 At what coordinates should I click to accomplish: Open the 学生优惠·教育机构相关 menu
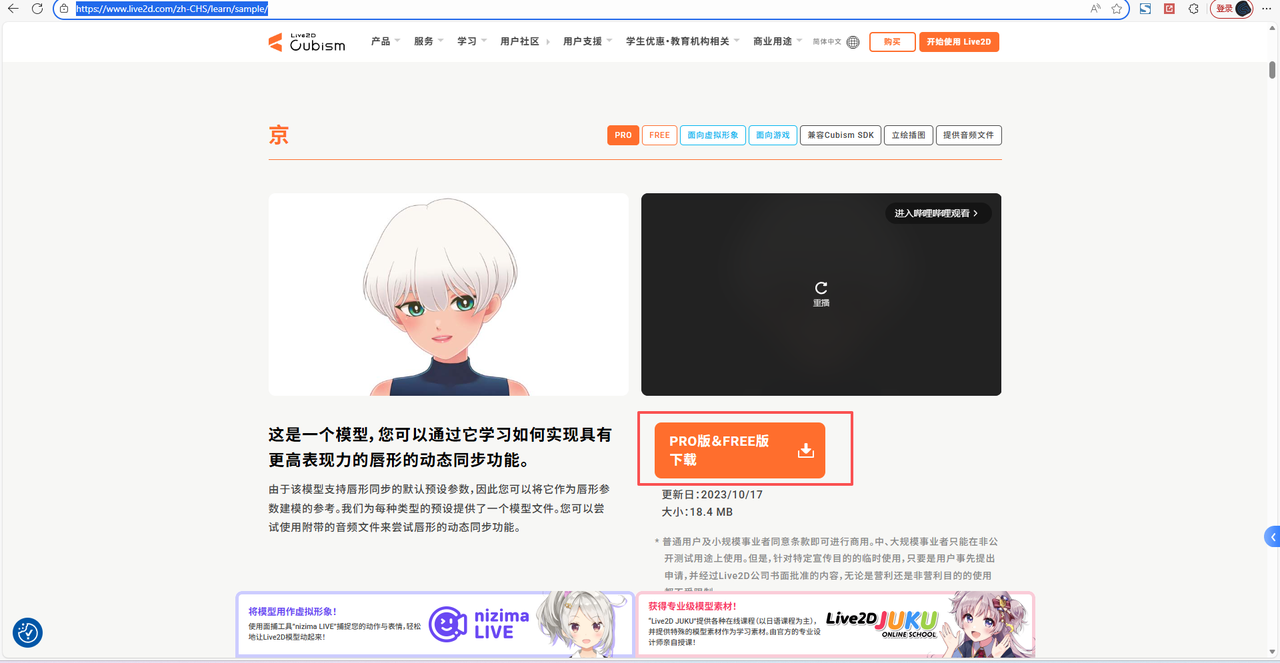point(682,42)
